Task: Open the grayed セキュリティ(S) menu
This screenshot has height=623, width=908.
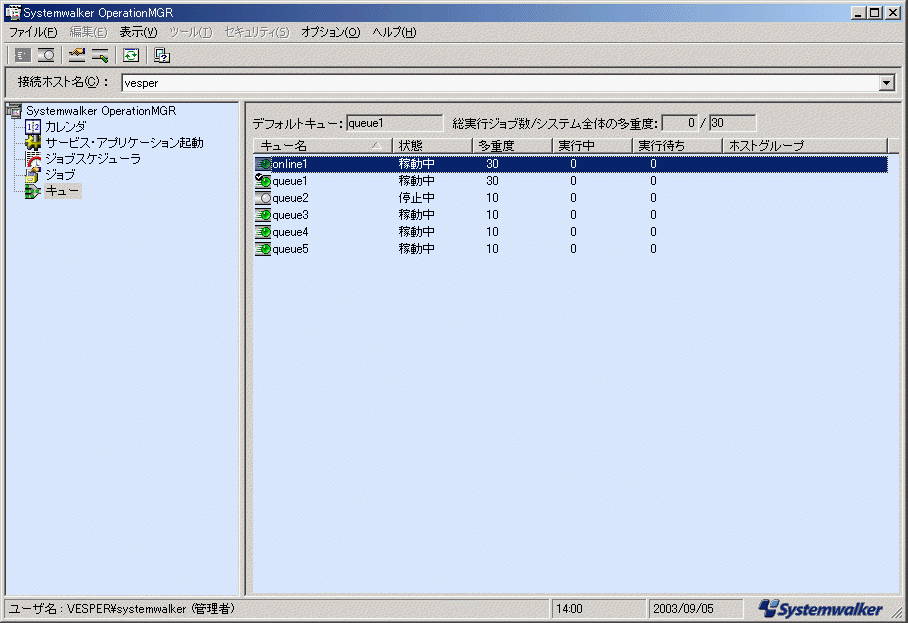Action: pyautogui.click(x=257, y=32)
